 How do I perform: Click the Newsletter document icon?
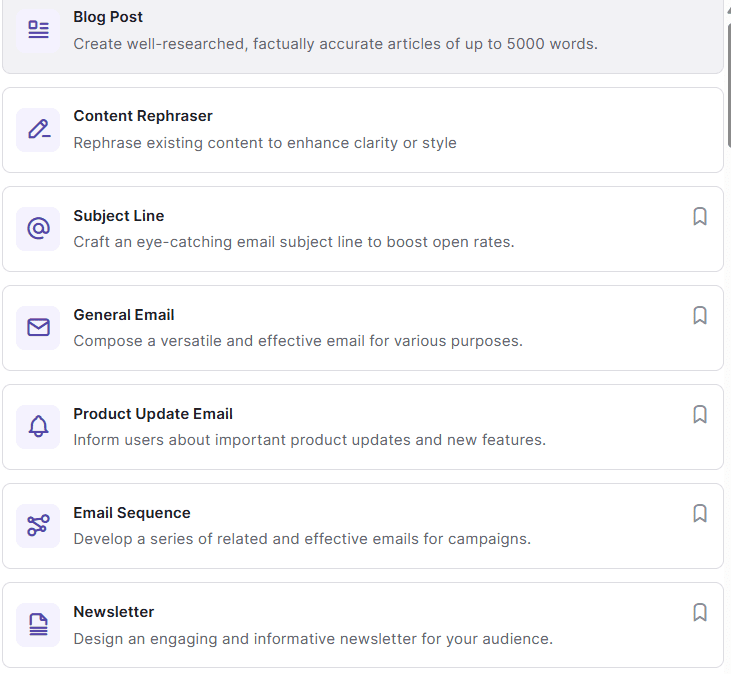point(38,624)
